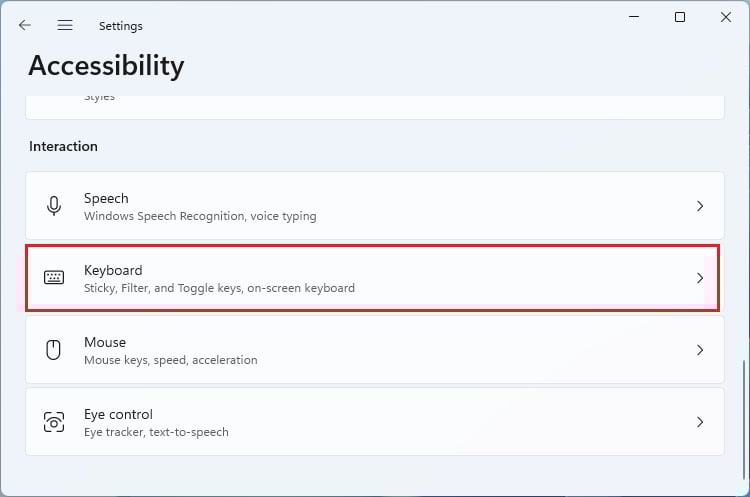Screen dimensions: 750x497
Task: Click the mouse icon in Interaction list
Action: pyautogui.click(x=54, y=350)
